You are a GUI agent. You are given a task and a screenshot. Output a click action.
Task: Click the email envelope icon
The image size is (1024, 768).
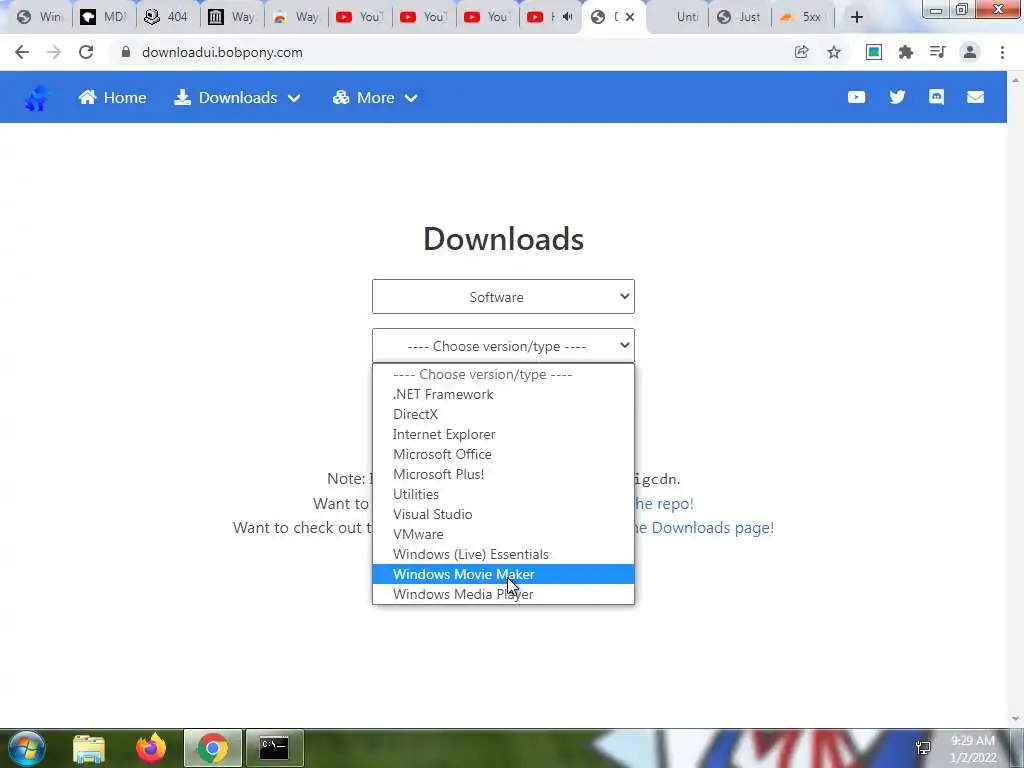click(976, 97)
